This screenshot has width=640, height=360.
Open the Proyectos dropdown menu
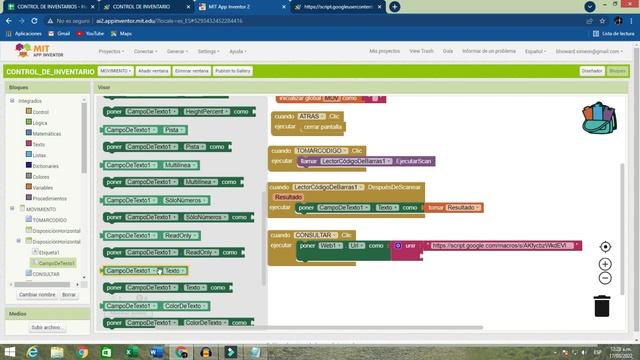(x=111, y=51)
